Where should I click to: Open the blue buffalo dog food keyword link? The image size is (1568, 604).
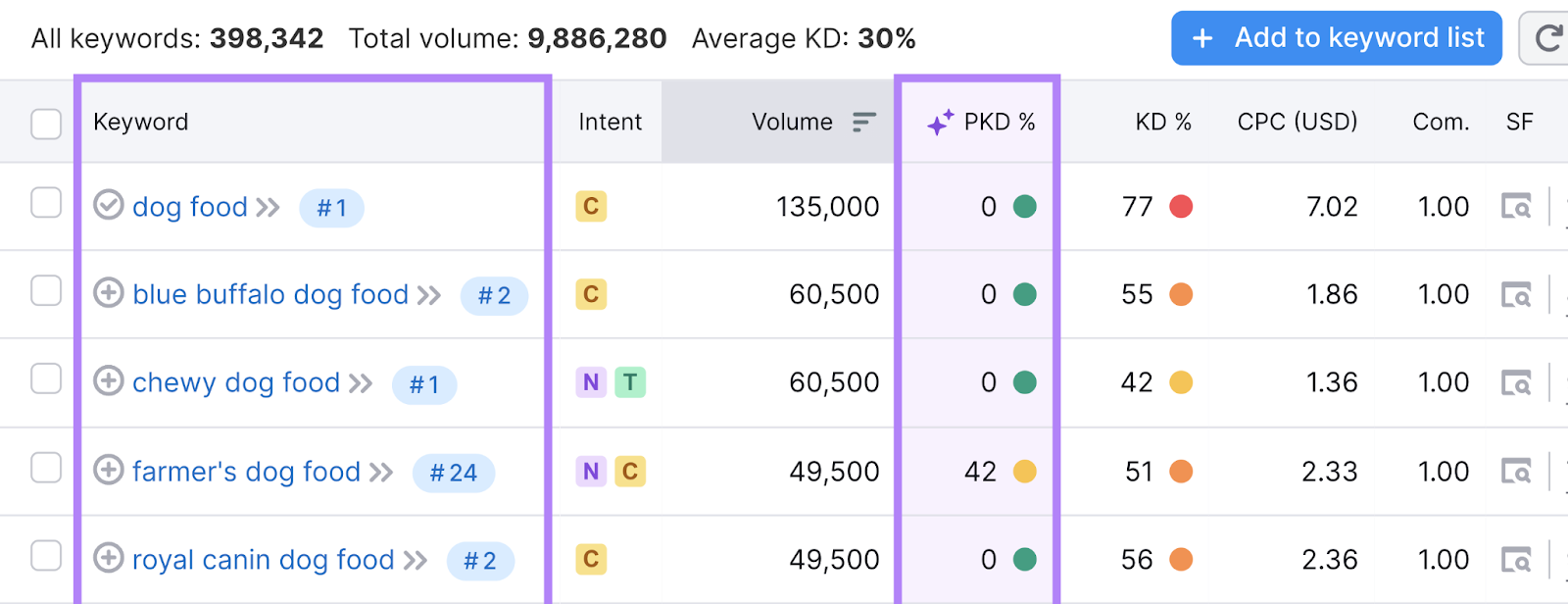[x=270, y=294]
